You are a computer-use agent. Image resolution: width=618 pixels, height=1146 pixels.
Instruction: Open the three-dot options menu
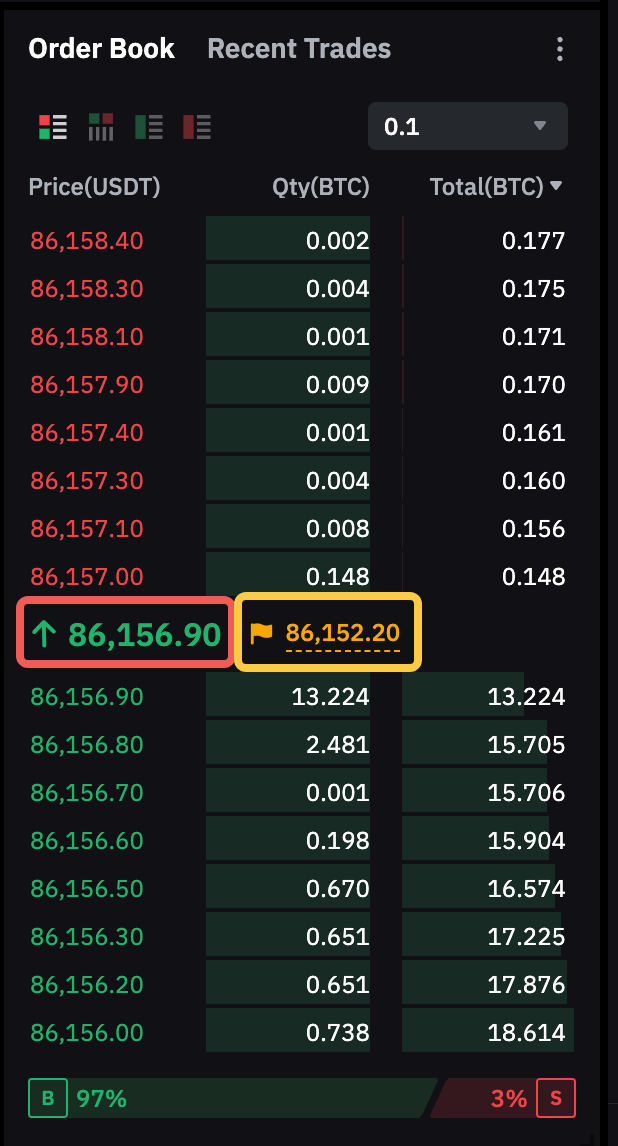coord(560,49)
